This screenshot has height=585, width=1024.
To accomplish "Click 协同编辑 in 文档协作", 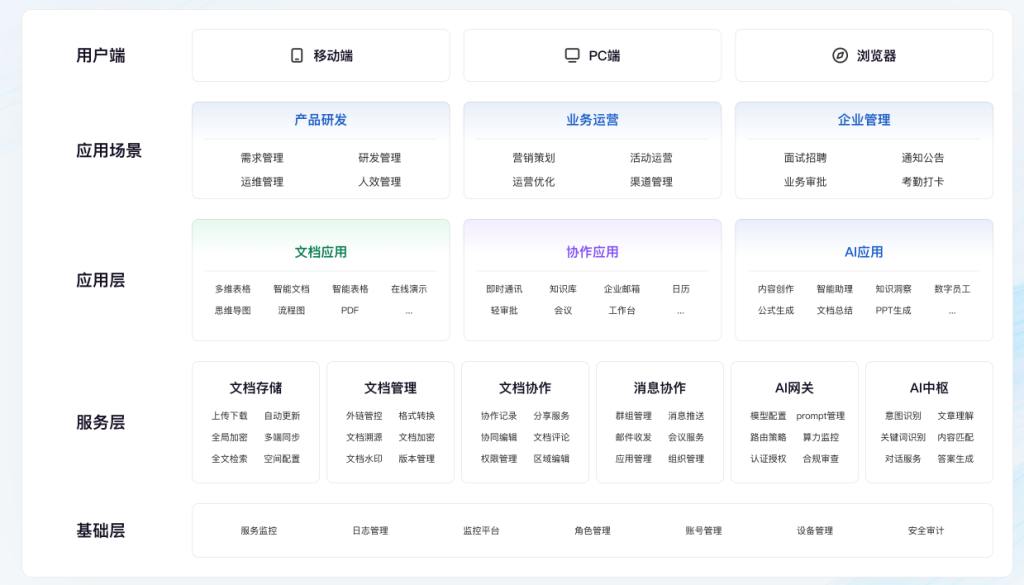I will 499,437.
